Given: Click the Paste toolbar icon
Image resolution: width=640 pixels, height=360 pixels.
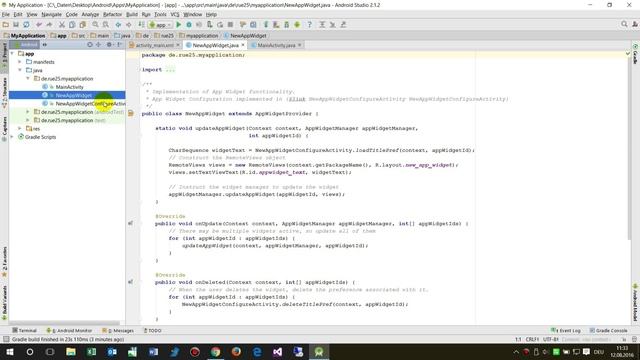Looking at the screenshot, I should click(x=82, y=25).
